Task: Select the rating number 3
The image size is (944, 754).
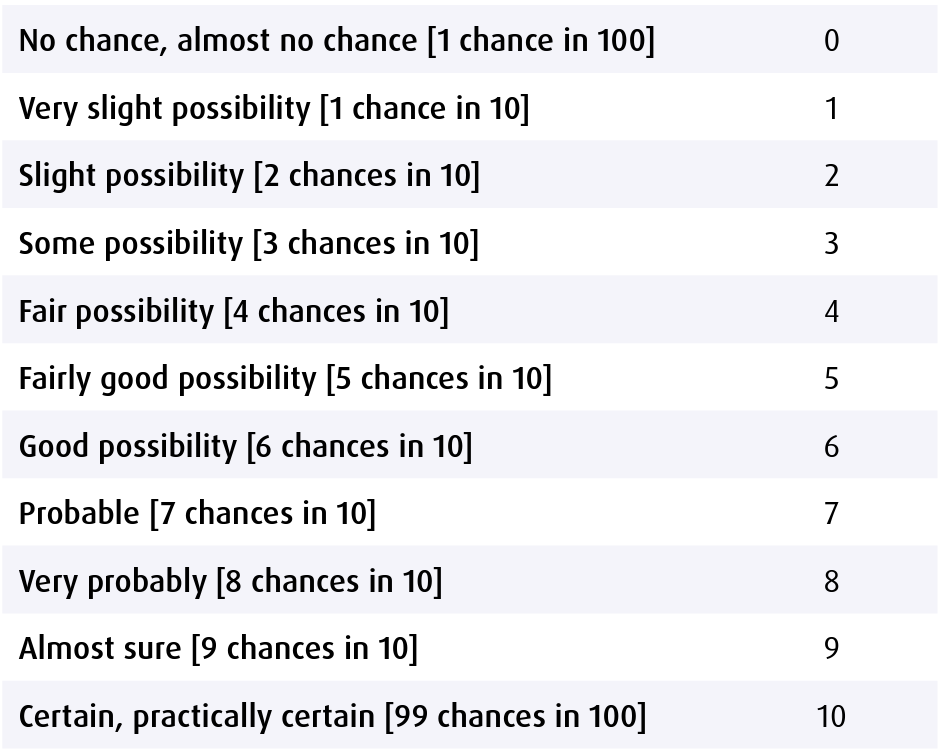Action: pyautogui.click(x=831, y=243)
